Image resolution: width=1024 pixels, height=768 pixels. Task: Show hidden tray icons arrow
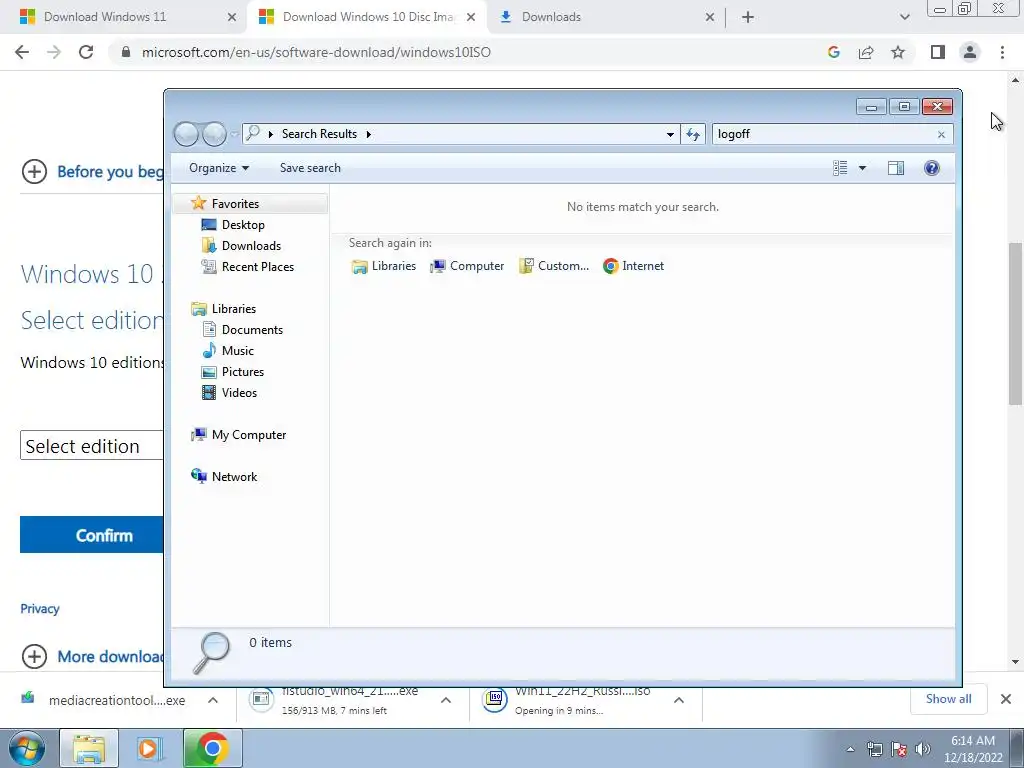coord(850,749)
